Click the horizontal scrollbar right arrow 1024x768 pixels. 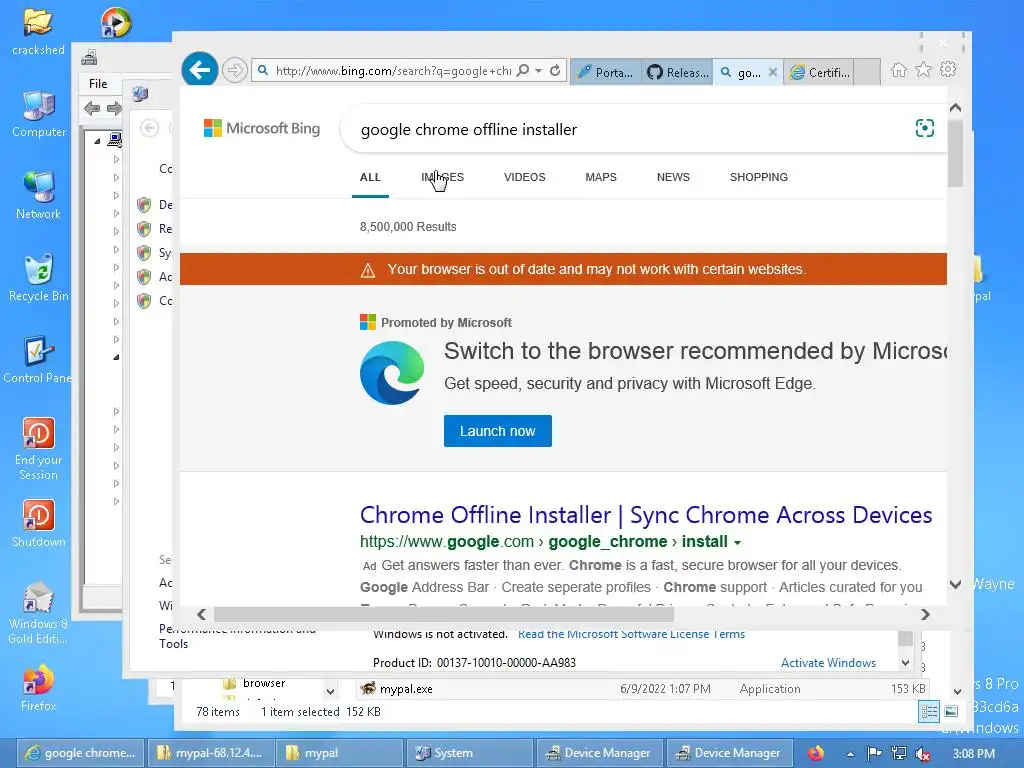[x=925, y=615]
